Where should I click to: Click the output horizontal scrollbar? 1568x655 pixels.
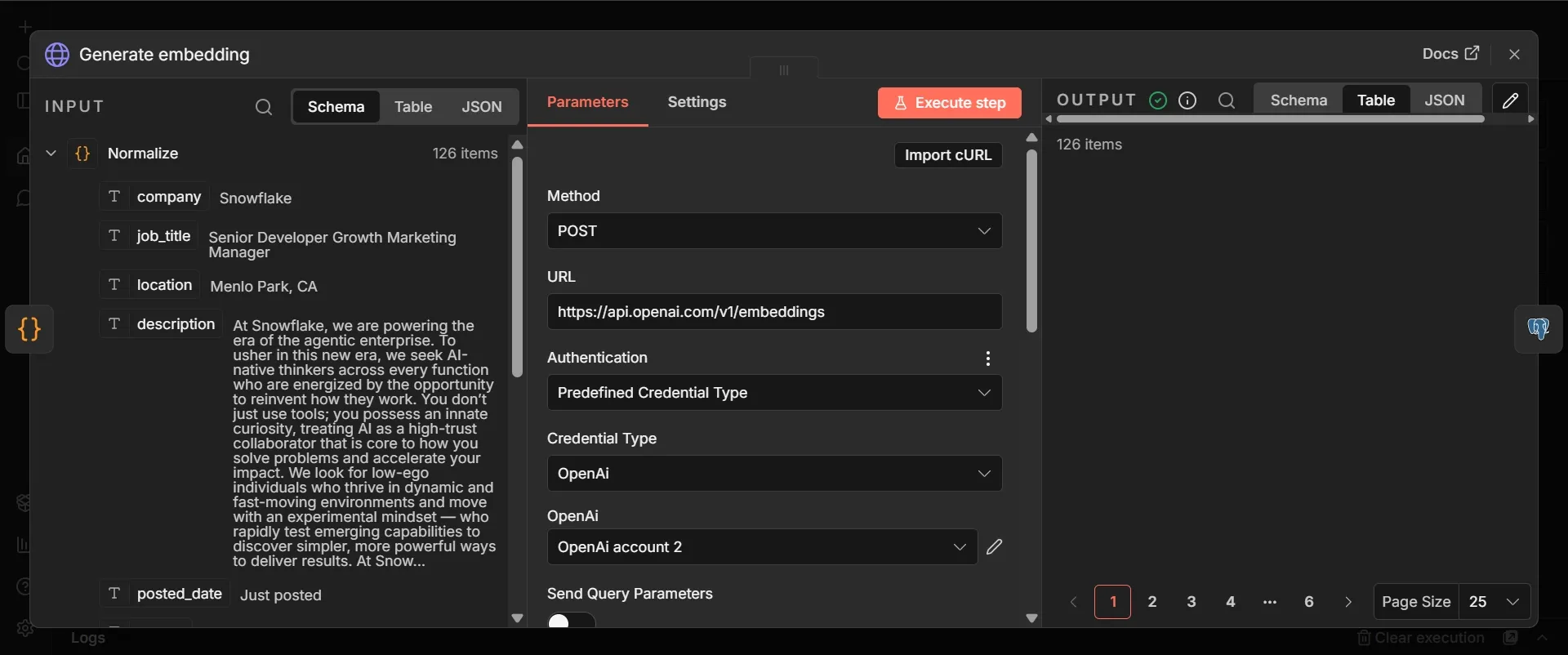click(1270, 119)
